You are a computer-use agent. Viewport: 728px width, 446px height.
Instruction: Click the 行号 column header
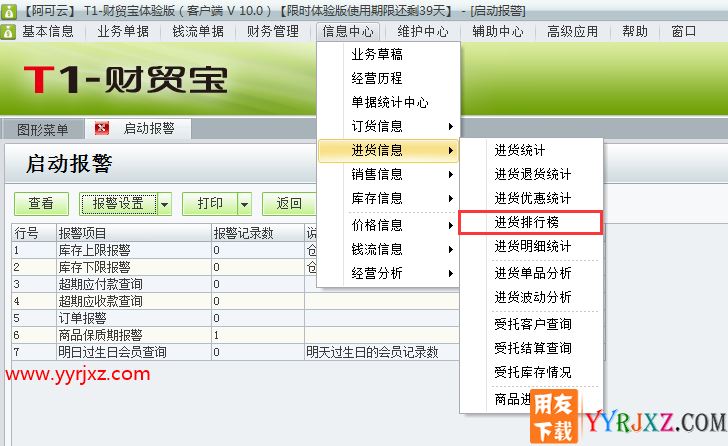click(x=33, y=233)
